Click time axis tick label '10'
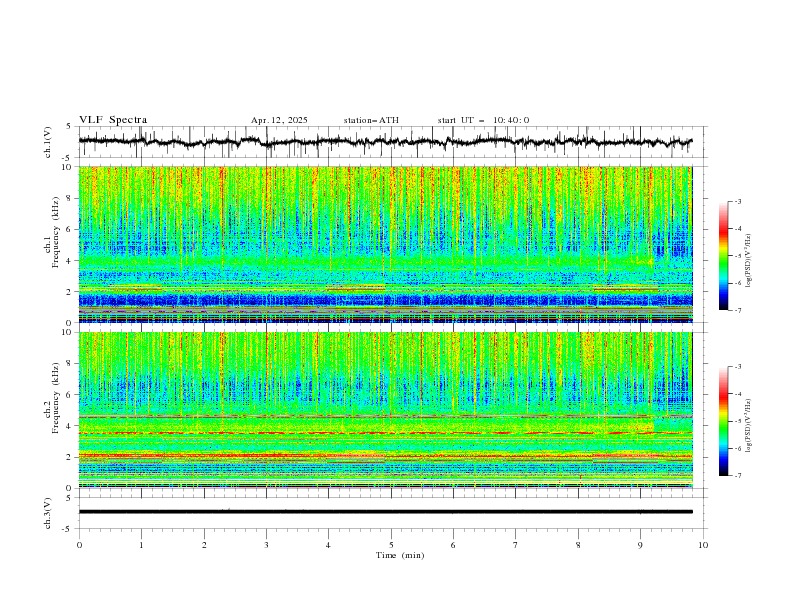792x612 pixels. coord(703,545)
